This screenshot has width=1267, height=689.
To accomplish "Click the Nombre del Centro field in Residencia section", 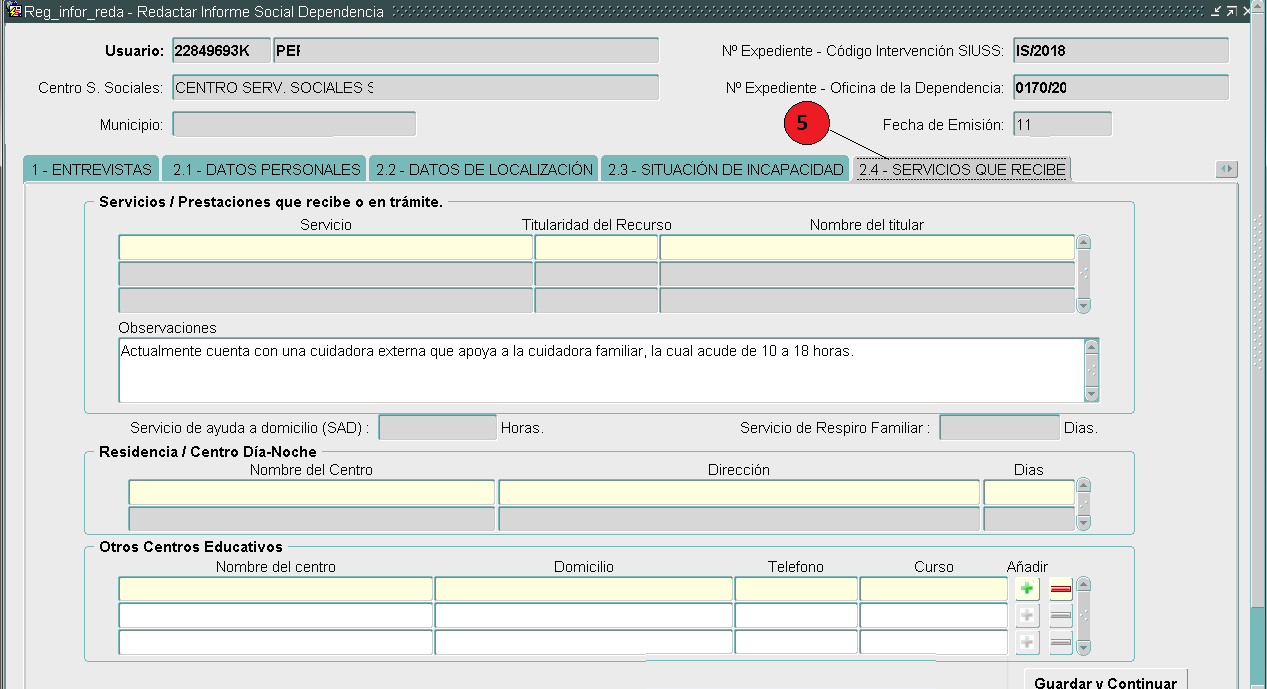I will (x=310, y=491).
